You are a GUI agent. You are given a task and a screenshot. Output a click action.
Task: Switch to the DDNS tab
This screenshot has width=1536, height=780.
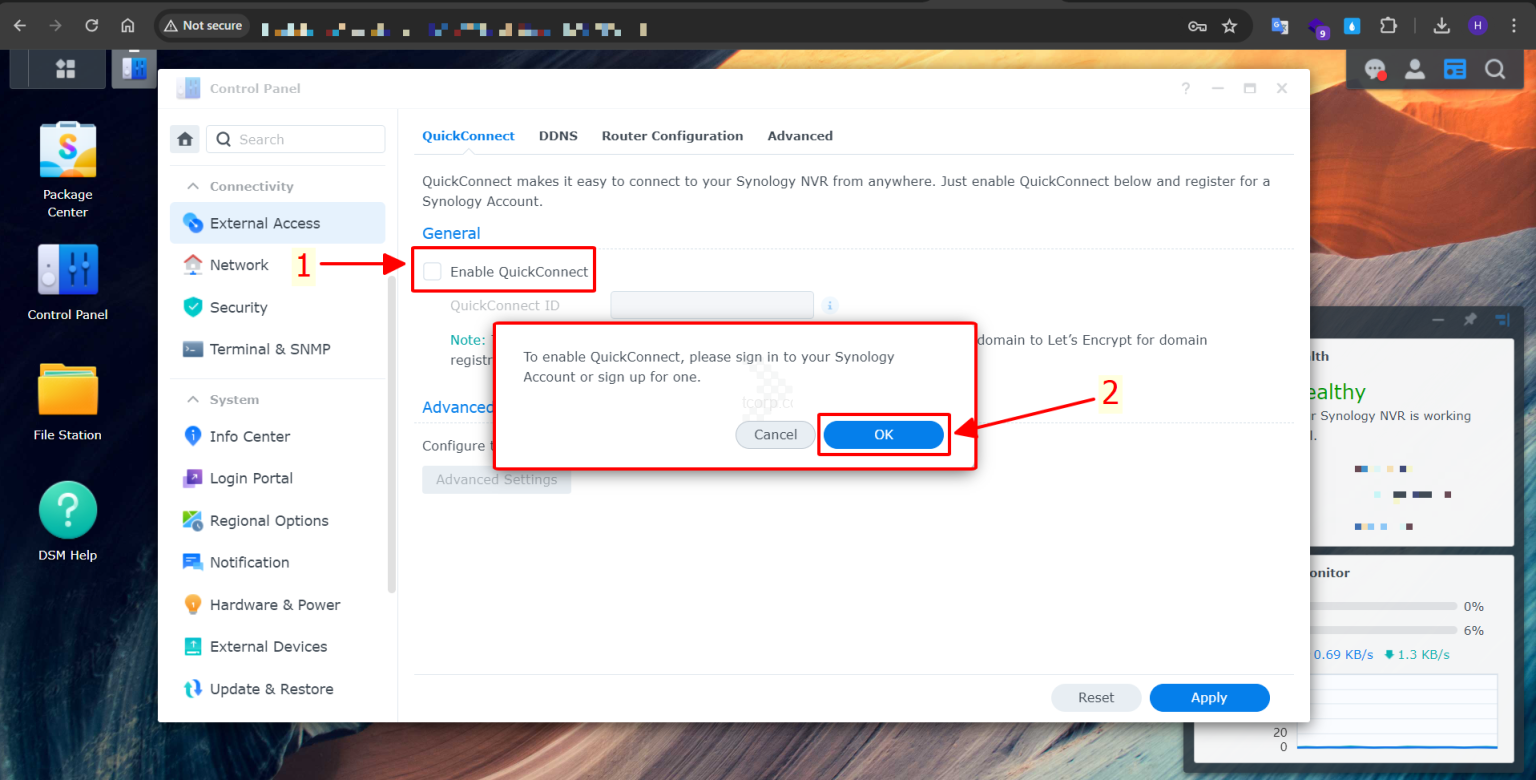click(x=558, y=135)
